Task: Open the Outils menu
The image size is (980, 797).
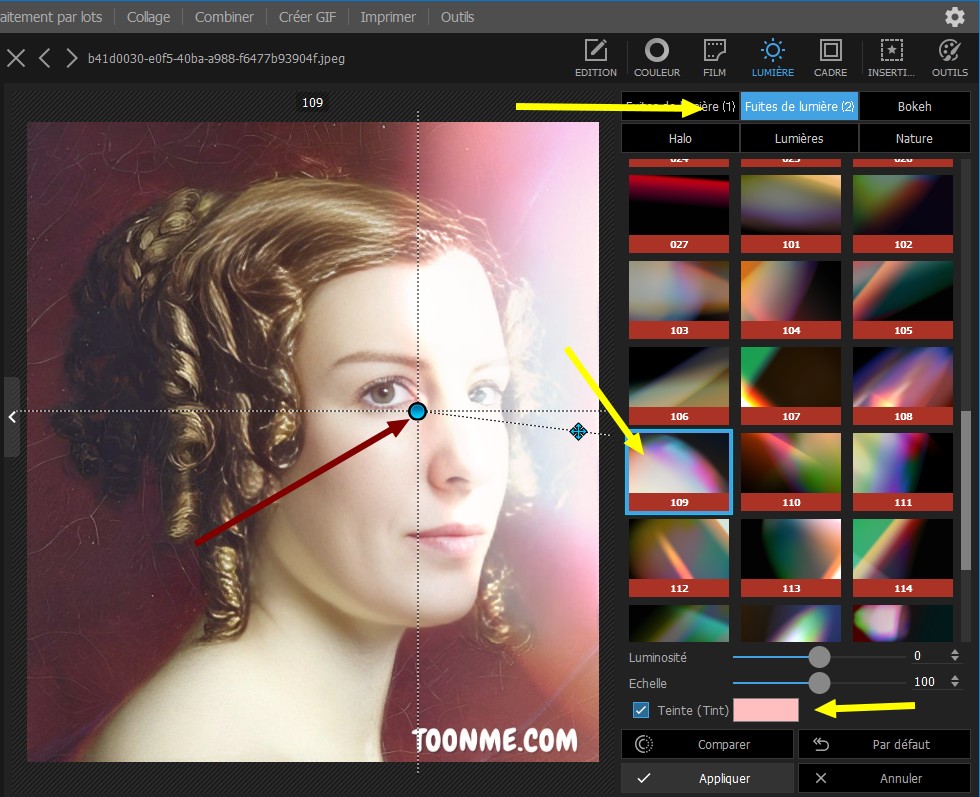Action: (457, 17)
